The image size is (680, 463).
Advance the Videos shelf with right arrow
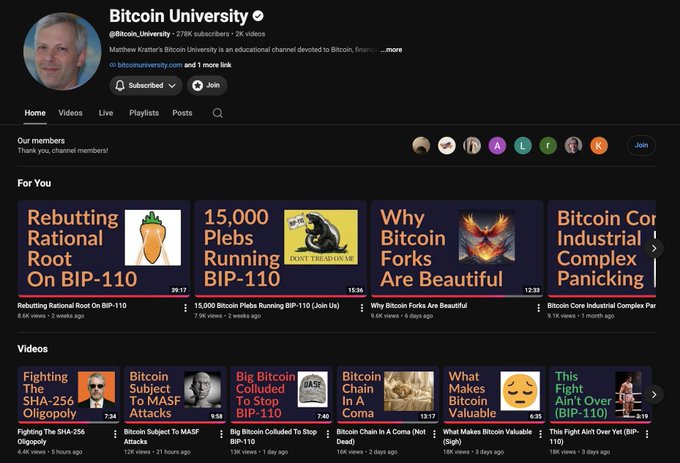(x=654, y=395)
